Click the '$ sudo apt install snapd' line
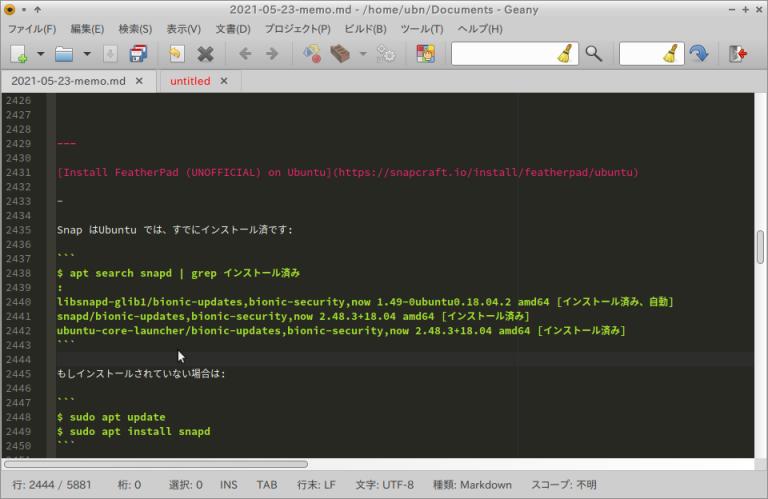 (x=134, y=431)
